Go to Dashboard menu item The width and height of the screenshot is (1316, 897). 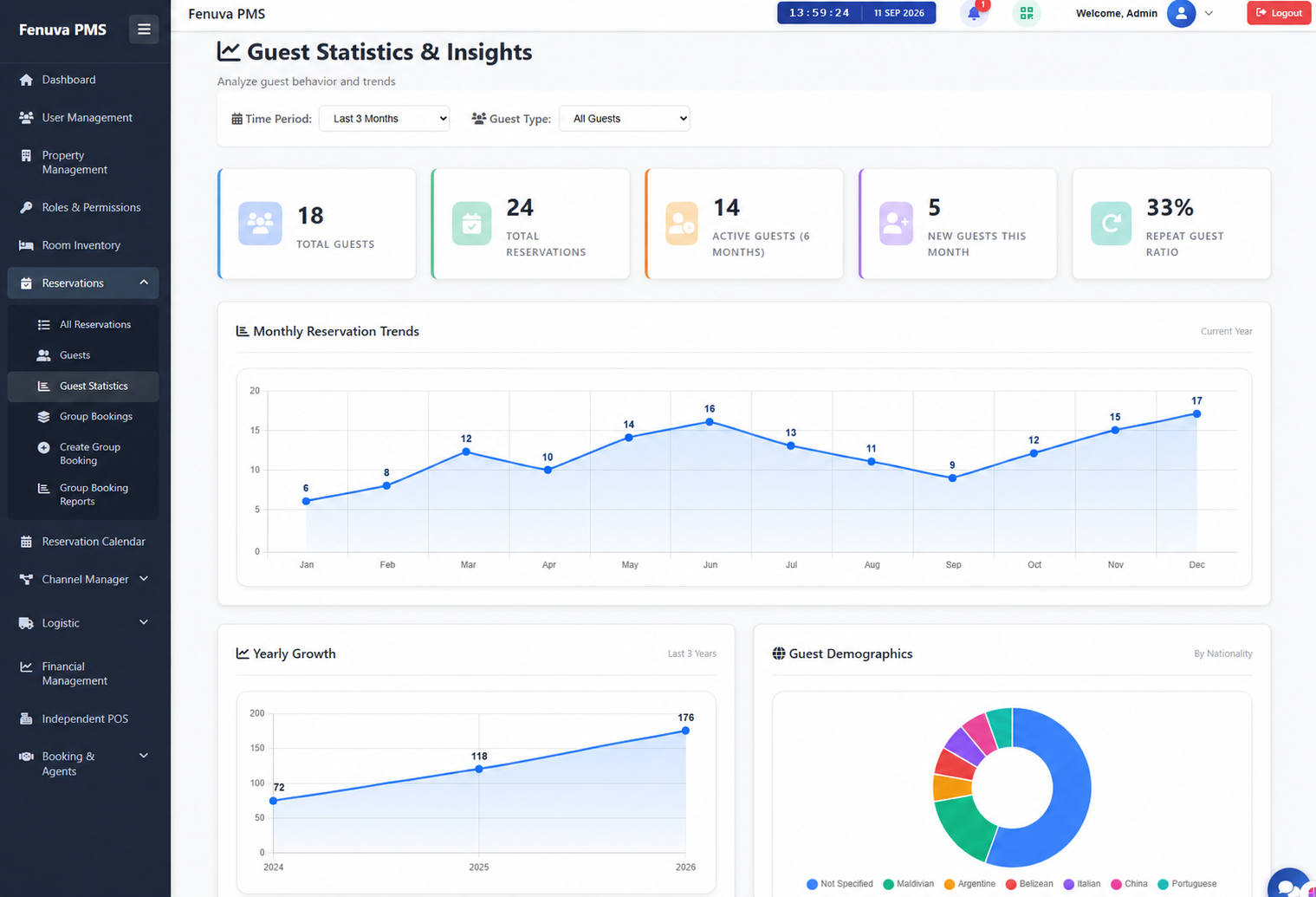[83, 80]
